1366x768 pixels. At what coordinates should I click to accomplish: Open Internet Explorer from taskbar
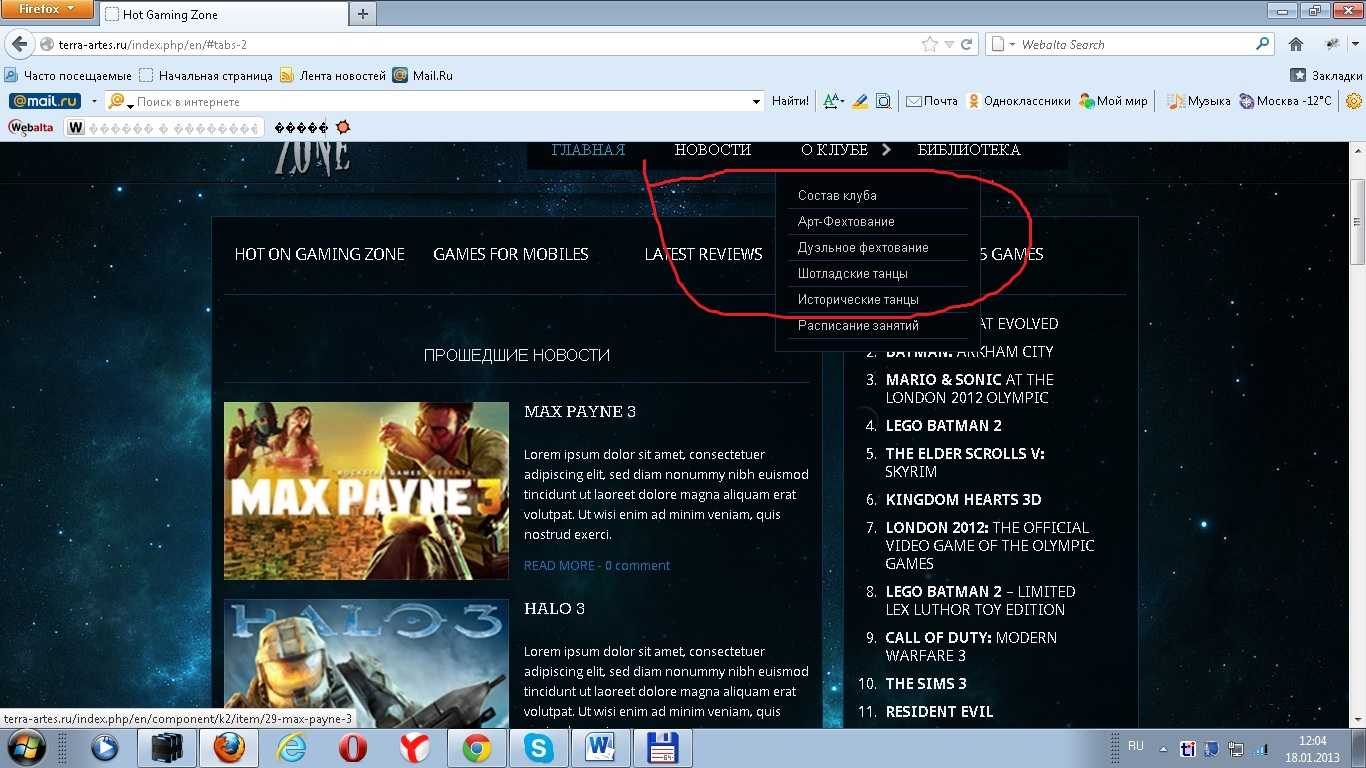pos(290,748)
